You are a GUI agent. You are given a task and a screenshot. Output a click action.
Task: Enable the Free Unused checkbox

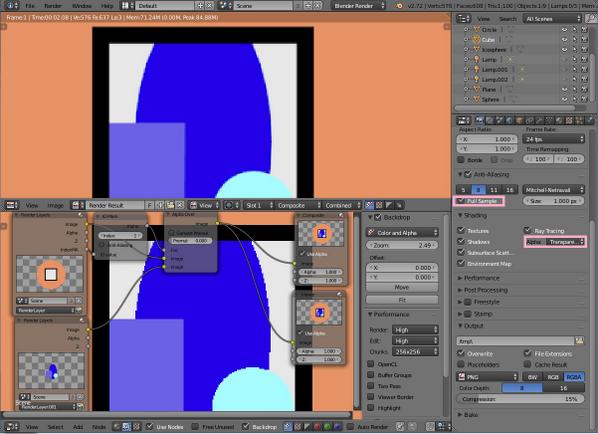195,426
